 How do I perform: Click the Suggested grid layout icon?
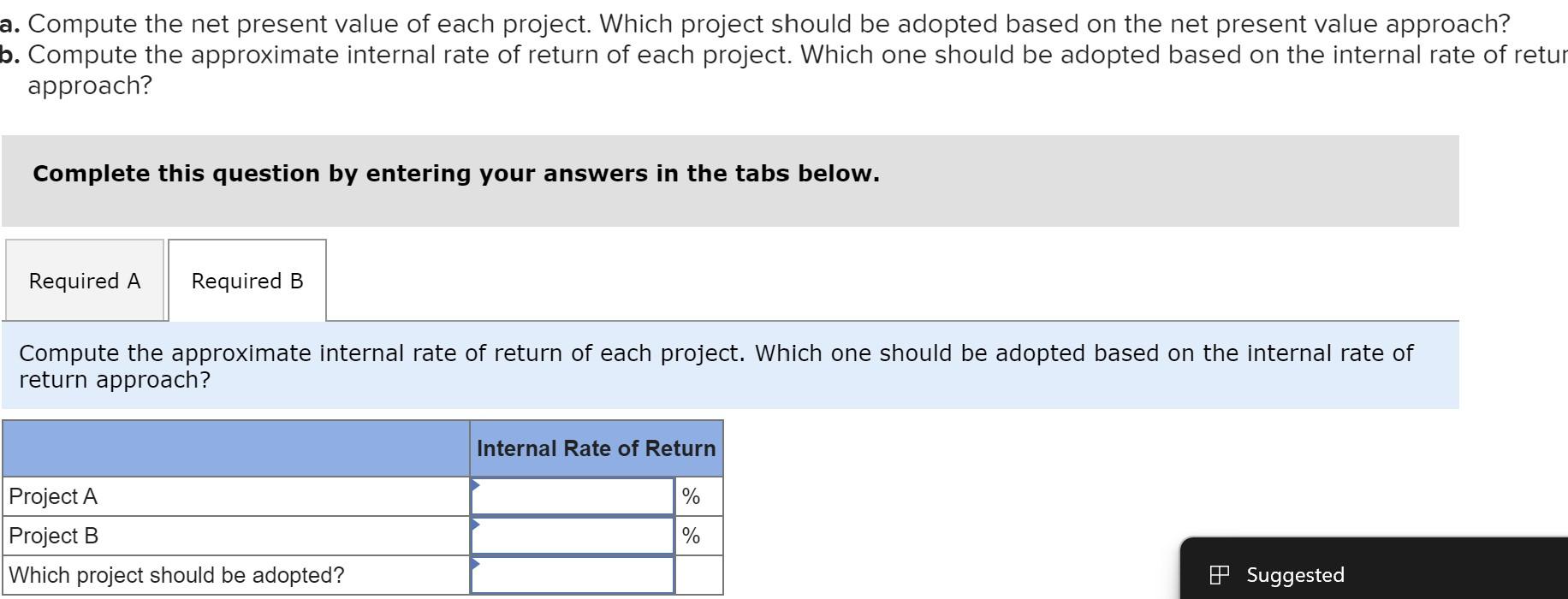click(x=1221, y=575)
